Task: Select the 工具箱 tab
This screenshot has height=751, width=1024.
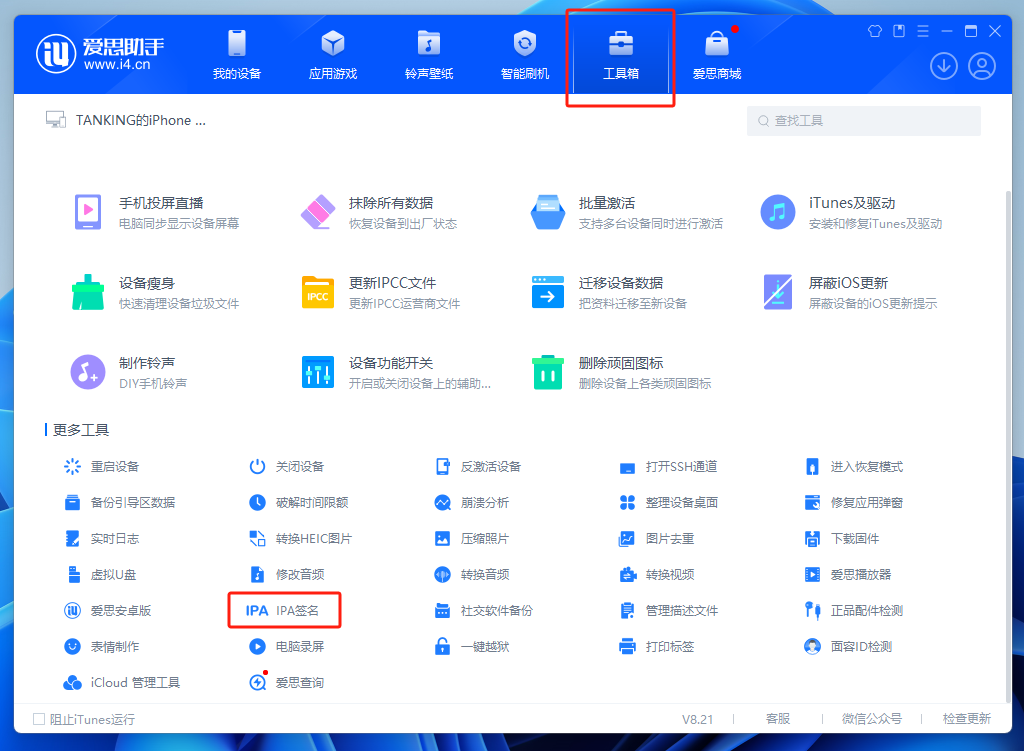Action: point(620,55)
